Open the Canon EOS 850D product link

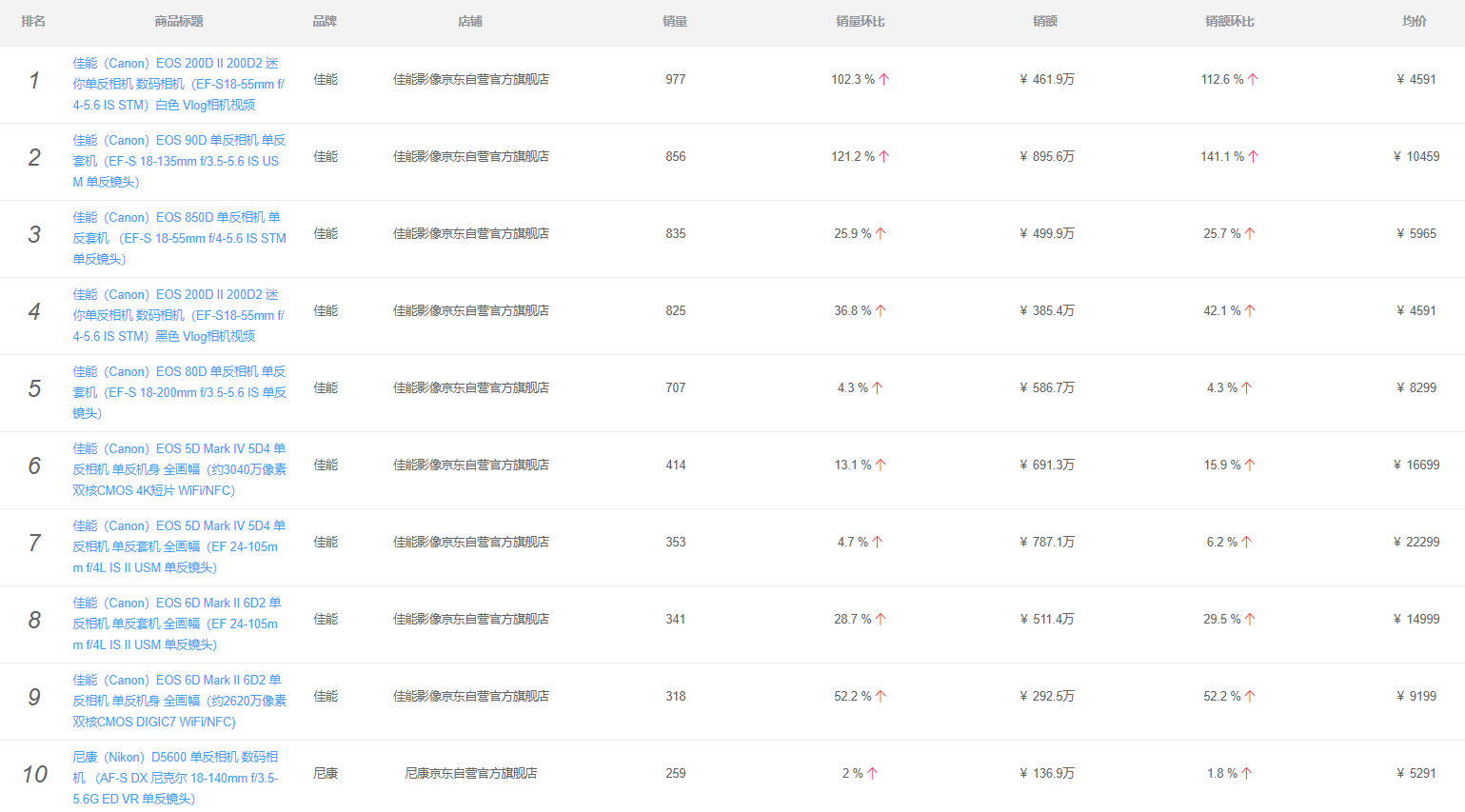coord(179,238)
